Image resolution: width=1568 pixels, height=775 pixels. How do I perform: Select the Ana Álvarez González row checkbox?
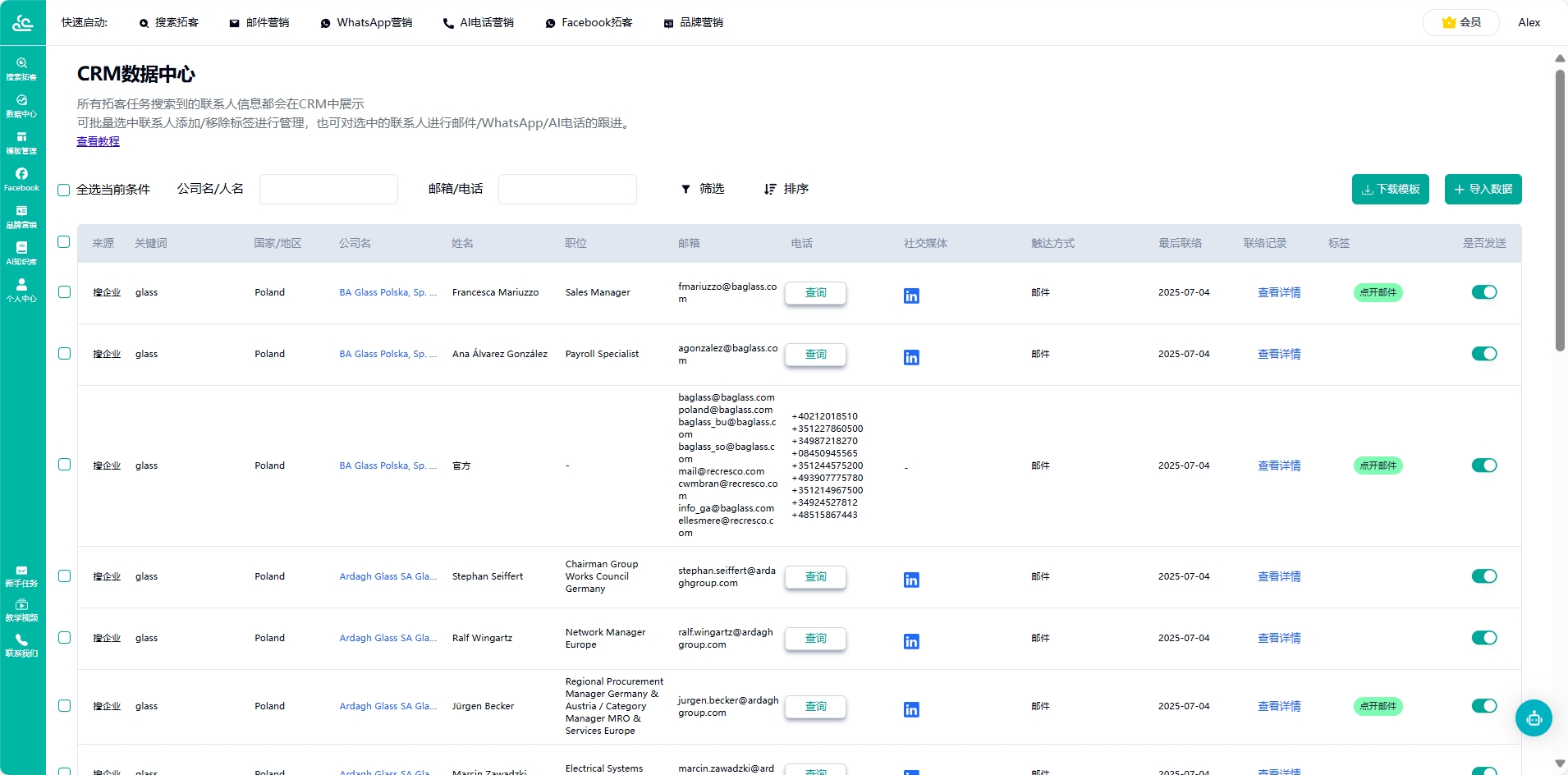[64, 354]
